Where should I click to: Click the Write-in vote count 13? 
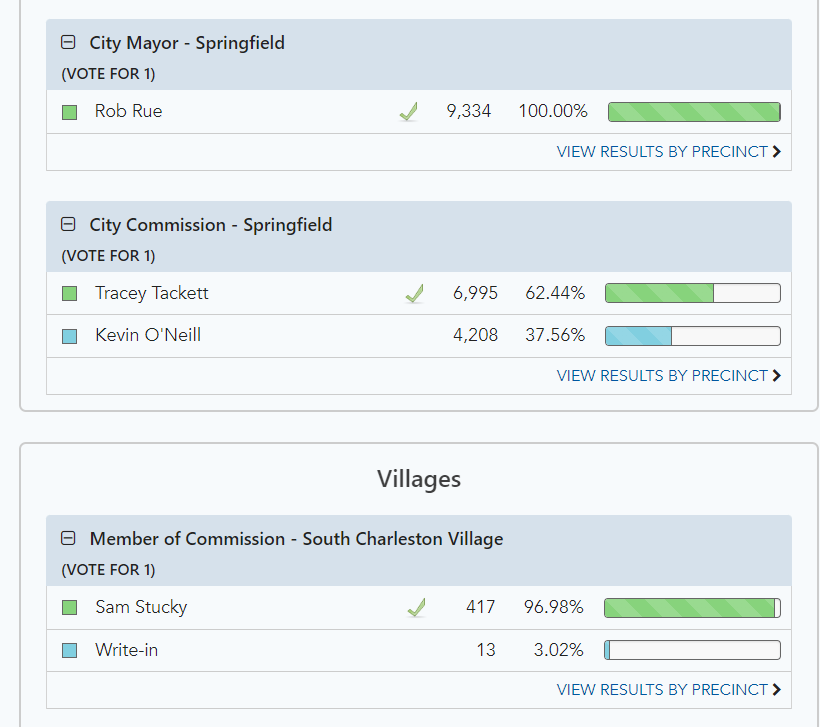point(486,650)
